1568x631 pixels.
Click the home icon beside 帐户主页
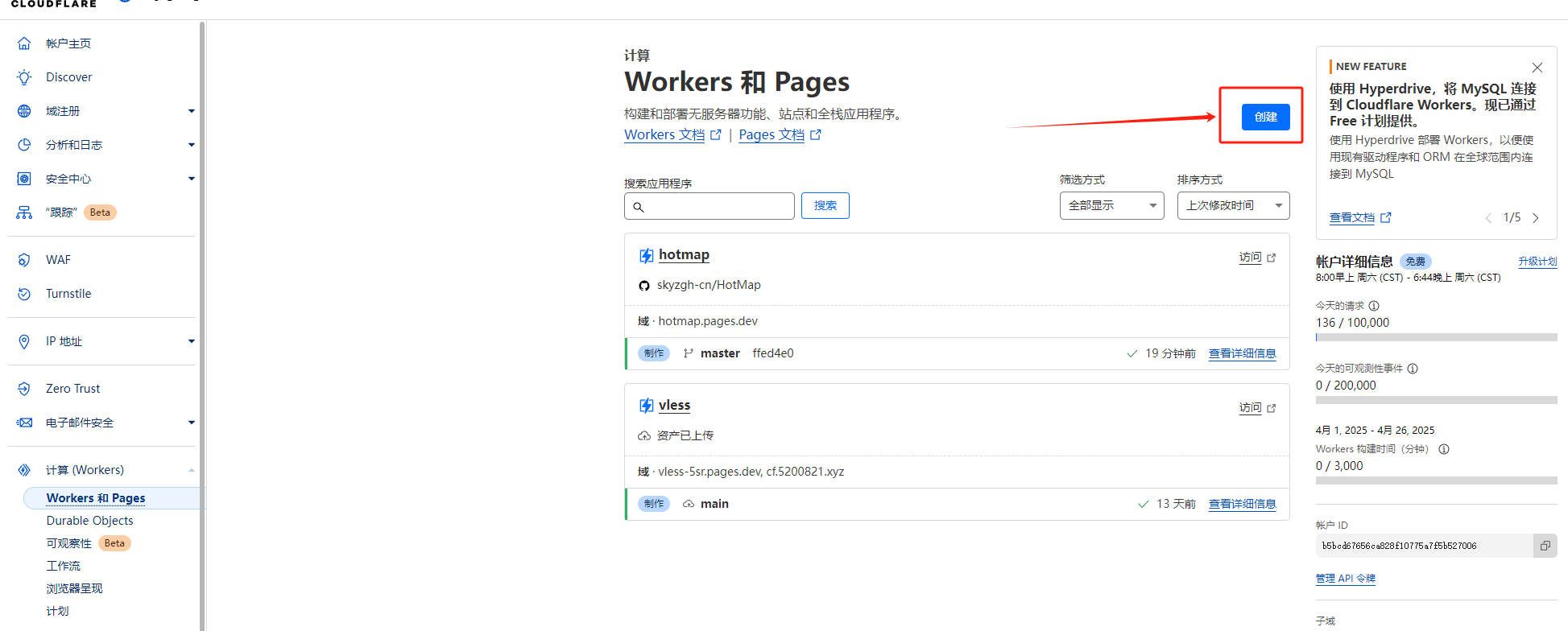point(24,43)
